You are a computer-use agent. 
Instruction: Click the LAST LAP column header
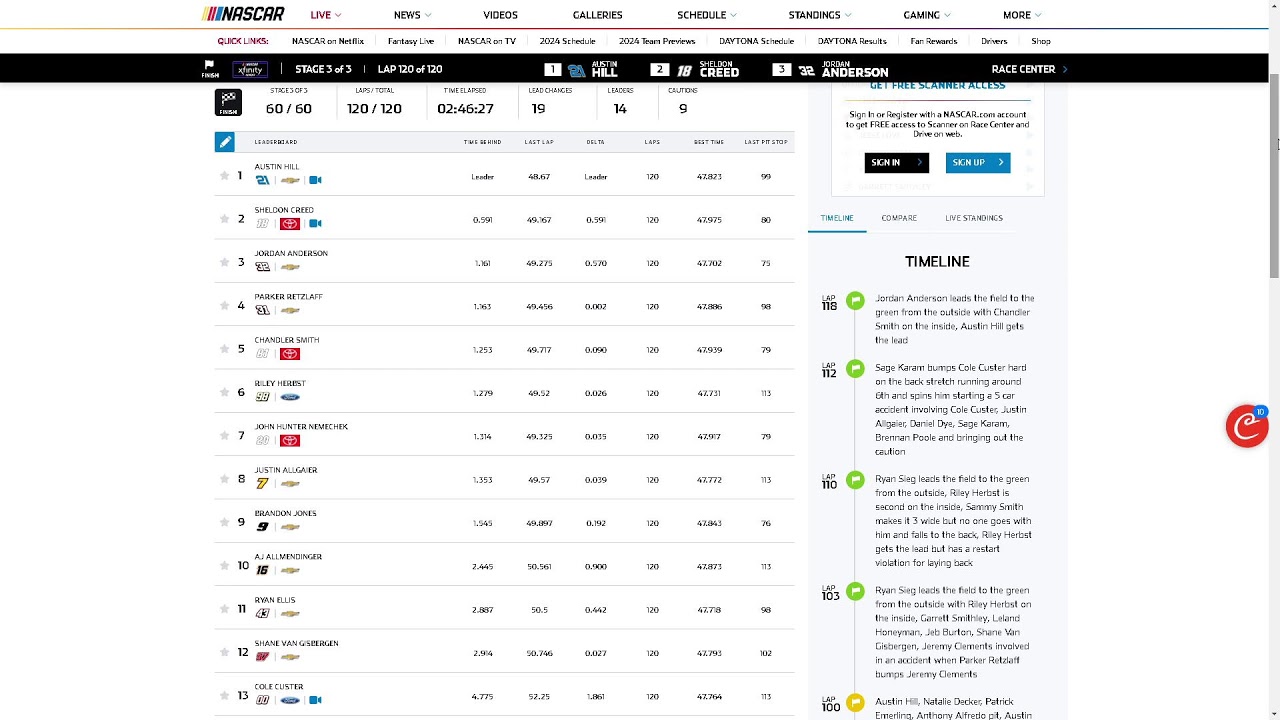[539, 142]
